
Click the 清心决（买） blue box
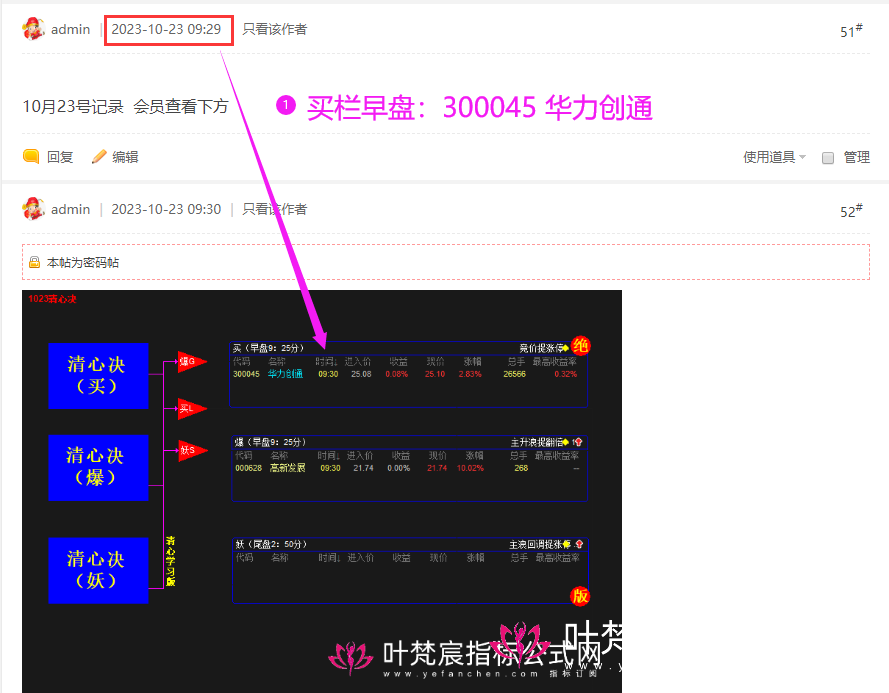point(98,375)
